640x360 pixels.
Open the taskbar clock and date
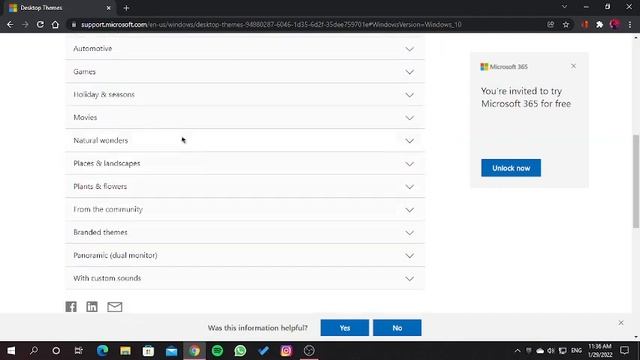click(600, 351)
